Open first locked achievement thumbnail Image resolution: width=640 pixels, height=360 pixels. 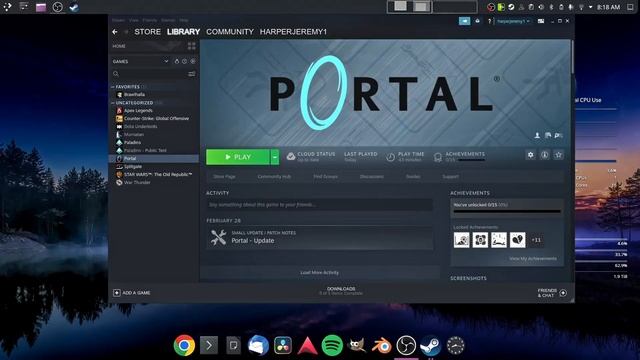[x=462, y=240]
